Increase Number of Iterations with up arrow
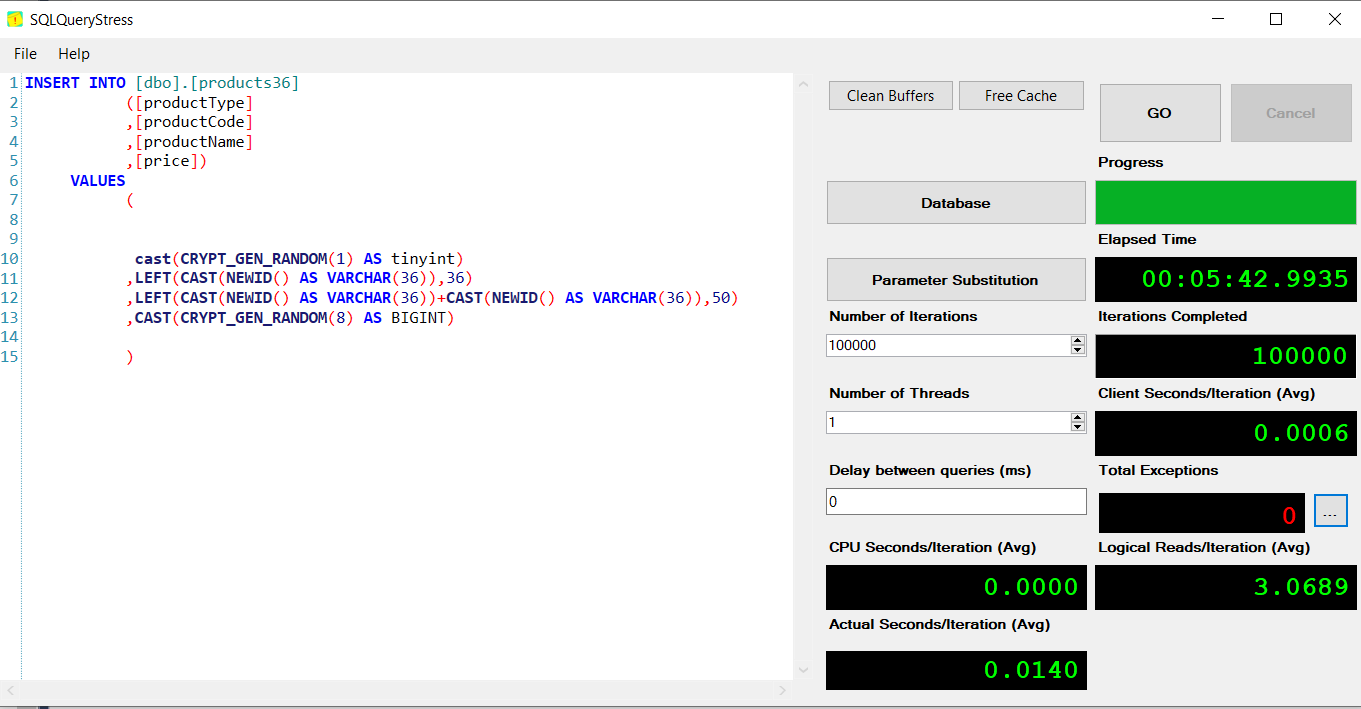Screen dimensions: 1361x709 [x=1078, y=340]
